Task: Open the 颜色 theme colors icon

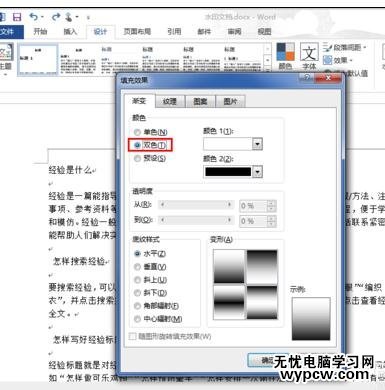Action: pyautogui.click(x=285, y=56)
